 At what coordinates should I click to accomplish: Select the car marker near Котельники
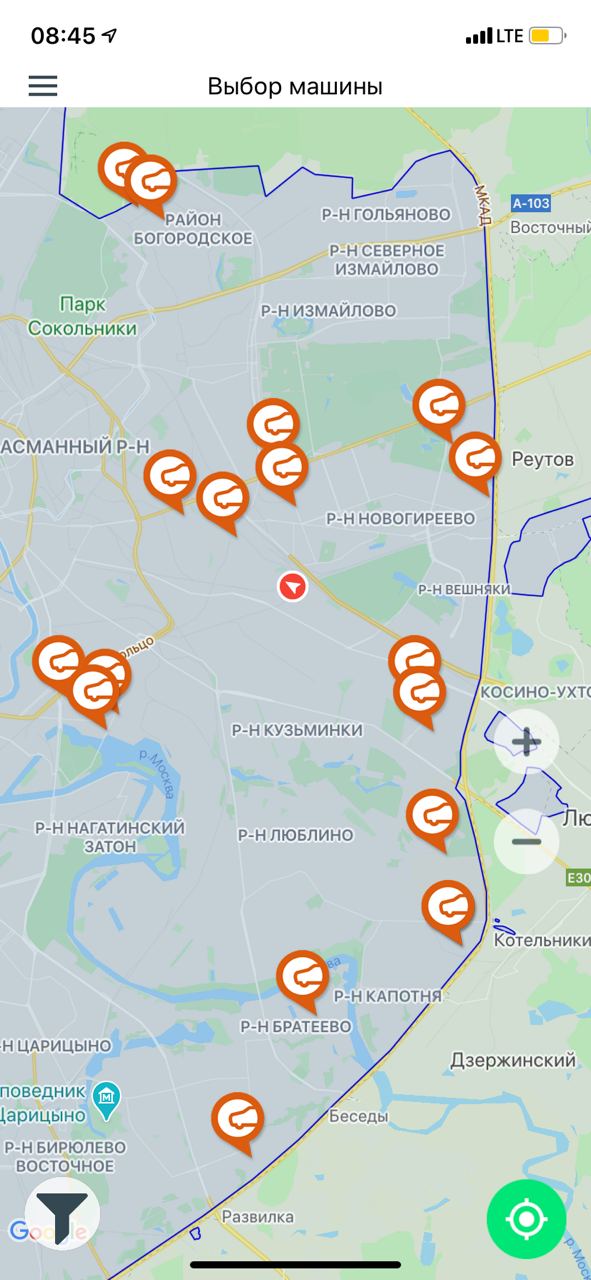[448, 910]
